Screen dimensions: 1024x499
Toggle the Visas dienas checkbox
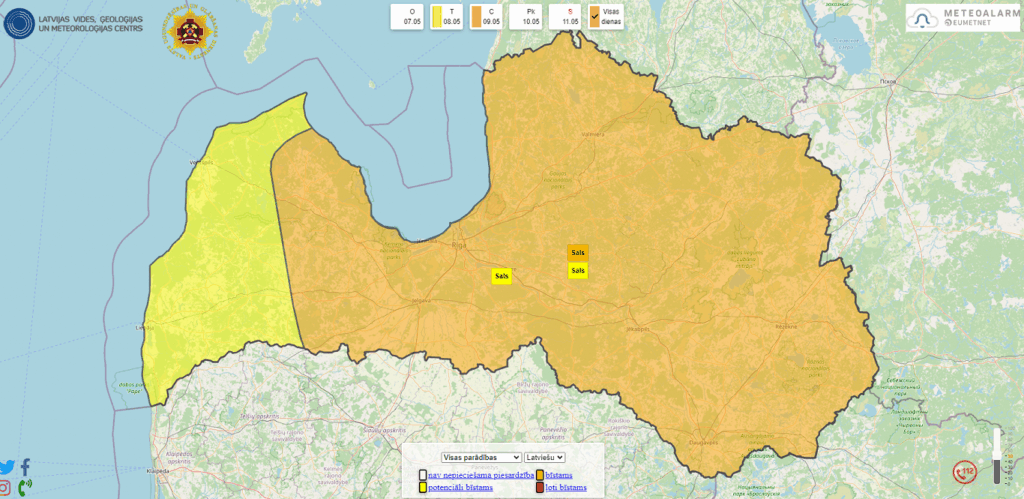(595, 15)
